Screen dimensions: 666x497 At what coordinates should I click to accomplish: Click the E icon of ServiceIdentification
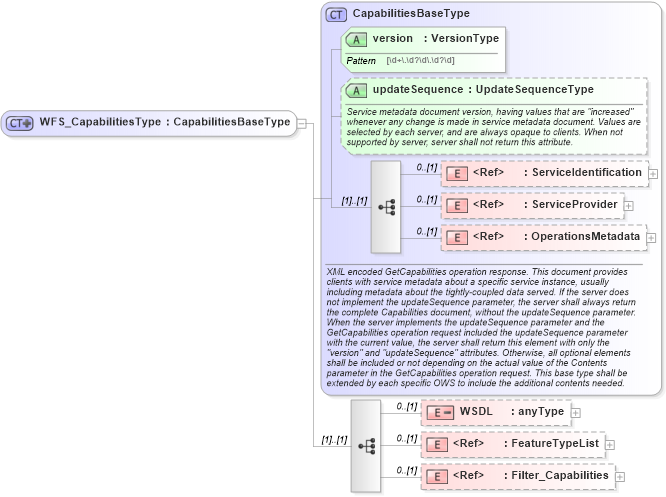pyautogui.click(x=457, y=173)
